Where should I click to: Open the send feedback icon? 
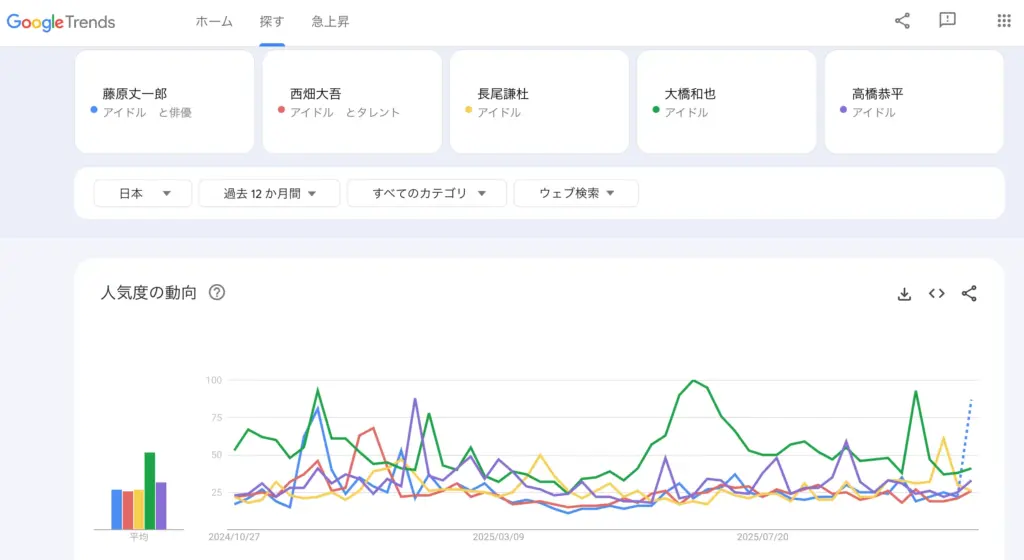coord(947,20)
